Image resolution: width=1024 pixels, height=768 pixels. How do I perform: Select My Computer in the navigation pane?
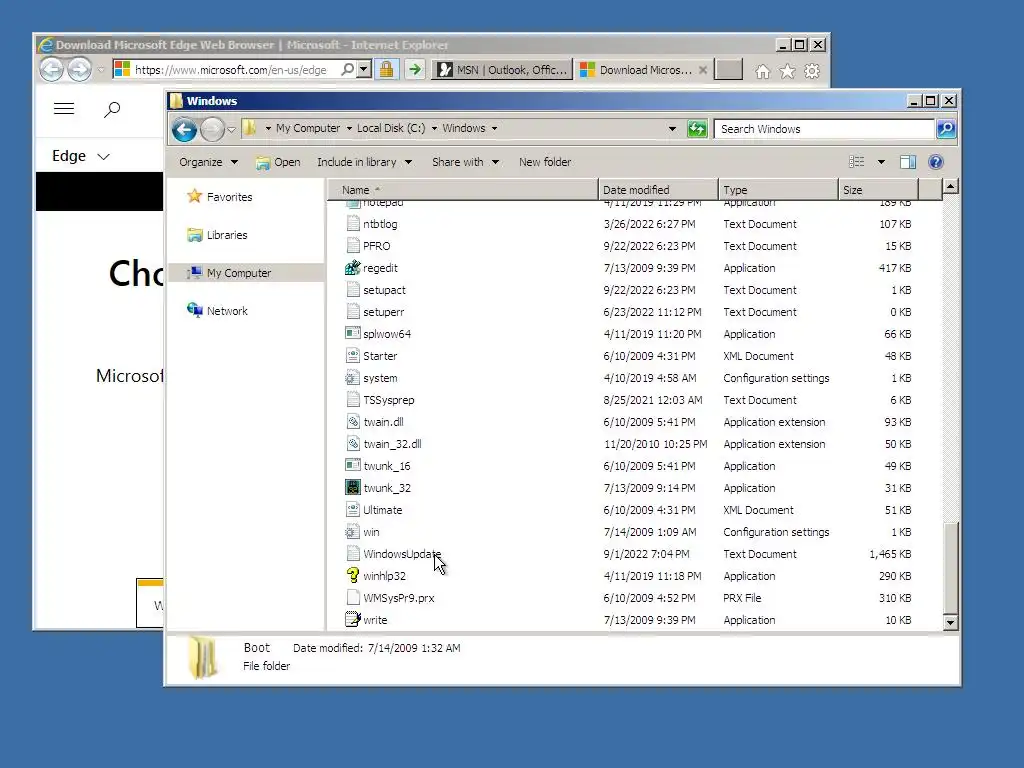coord(238,273)
